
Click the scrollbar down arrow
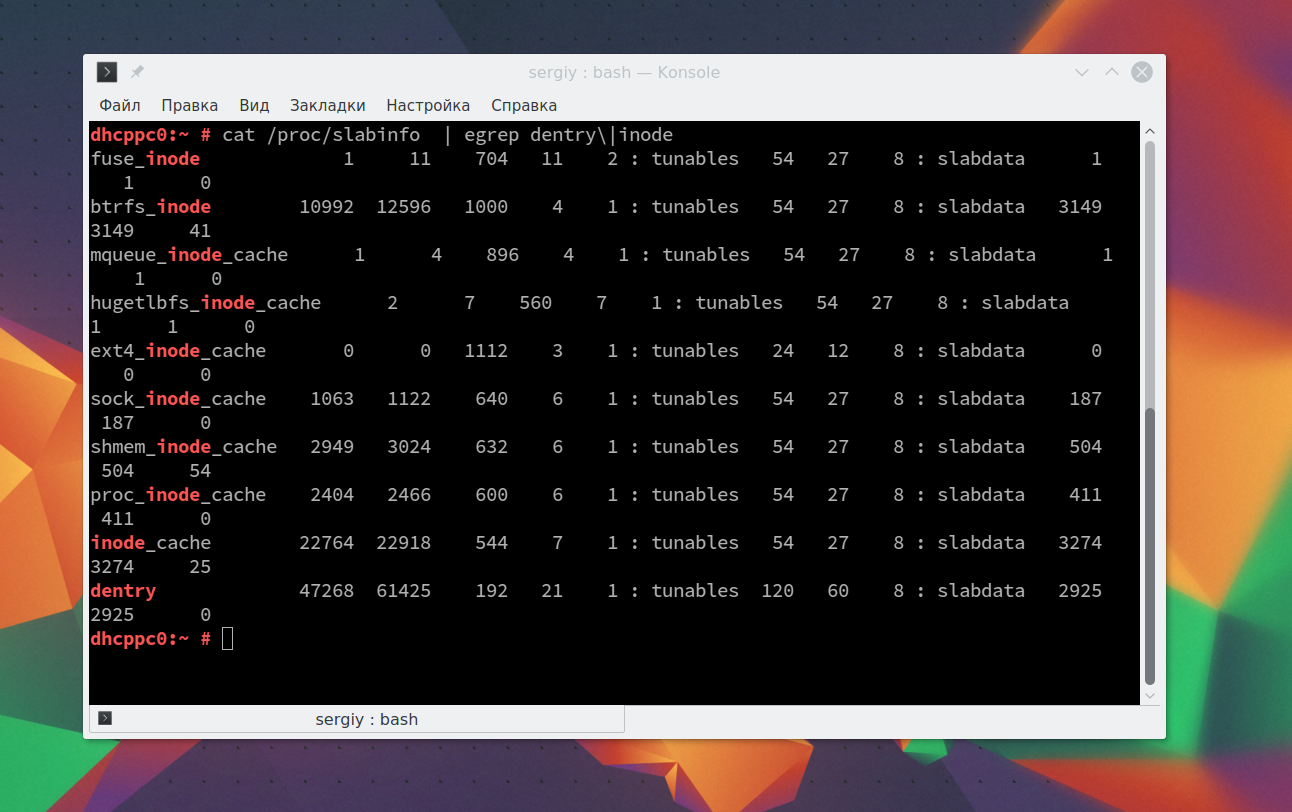(1149, 695)
